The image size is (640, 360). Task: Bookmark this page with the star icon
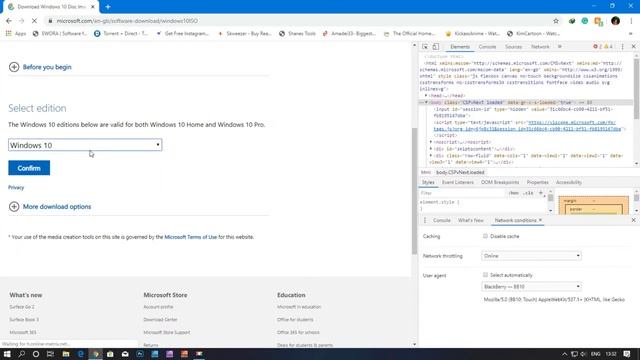click(556, 21)
